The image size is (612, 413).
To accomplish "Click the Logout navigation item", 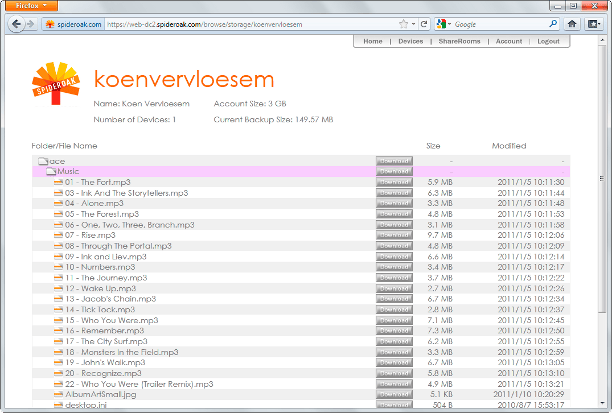I will (x=548, y=41).
